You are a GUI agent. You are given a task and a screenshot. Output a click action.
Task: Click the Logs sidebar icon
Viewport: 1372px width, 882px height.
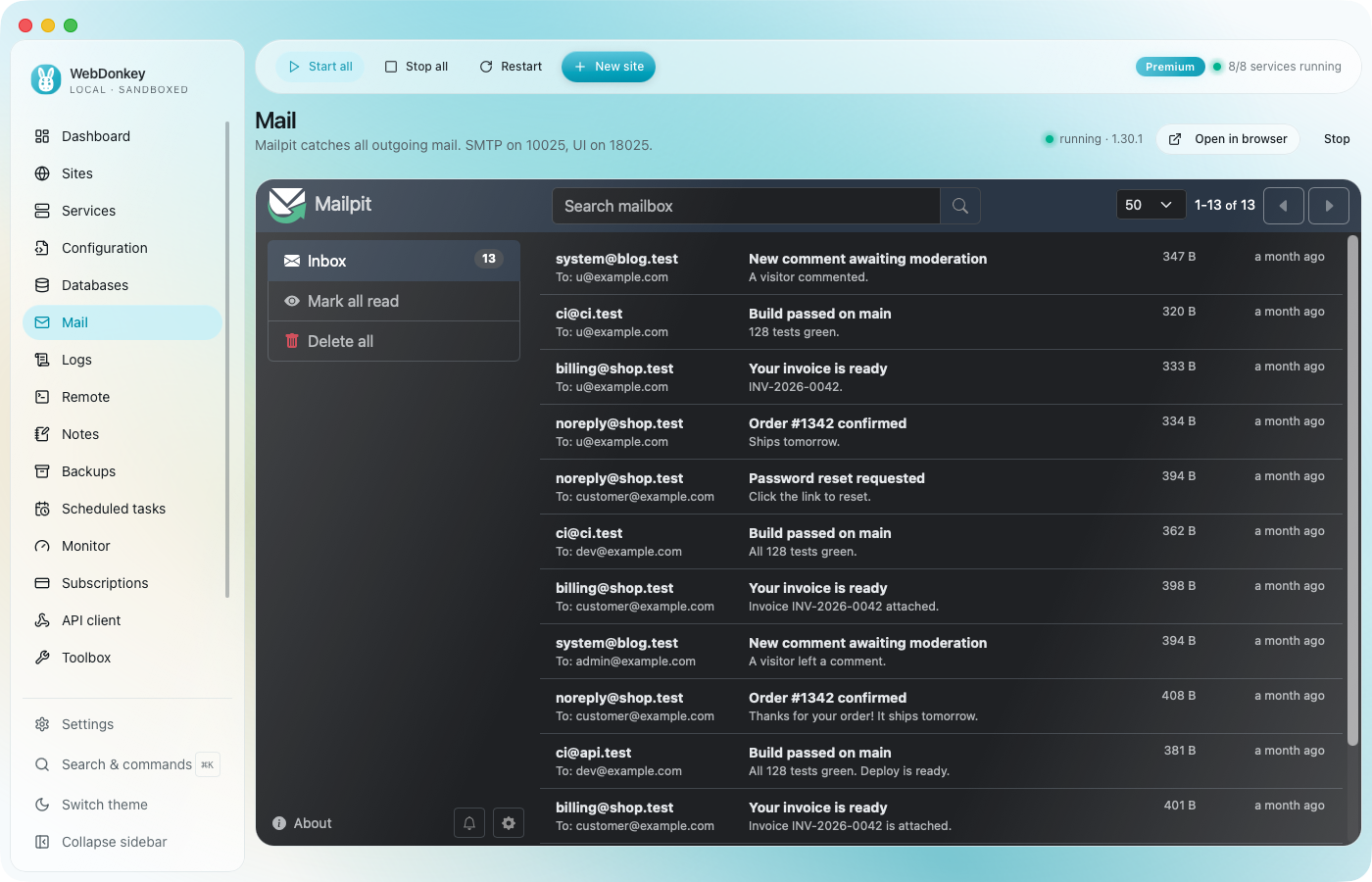point(42,360)
